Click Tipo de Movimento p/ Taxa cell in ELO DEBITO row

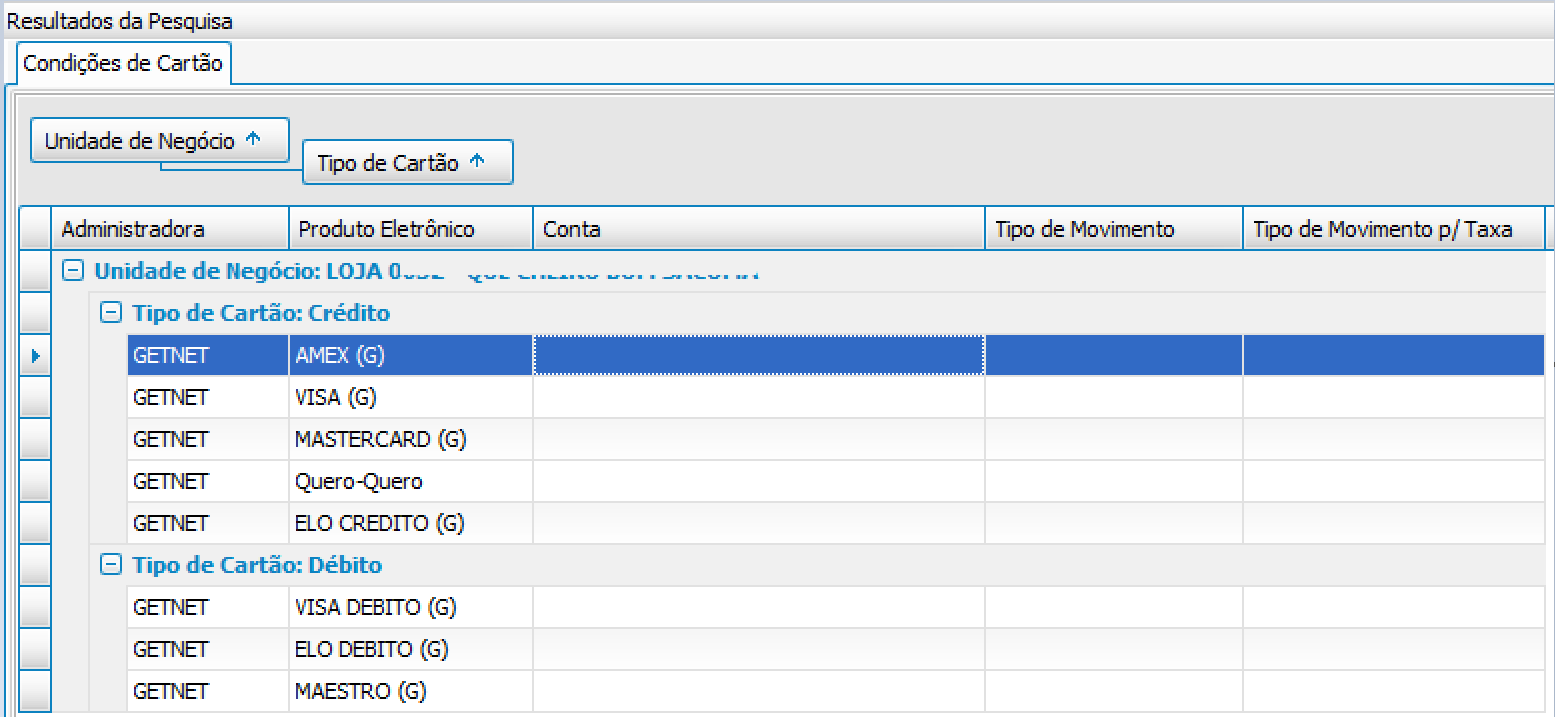pos(1394,649)
